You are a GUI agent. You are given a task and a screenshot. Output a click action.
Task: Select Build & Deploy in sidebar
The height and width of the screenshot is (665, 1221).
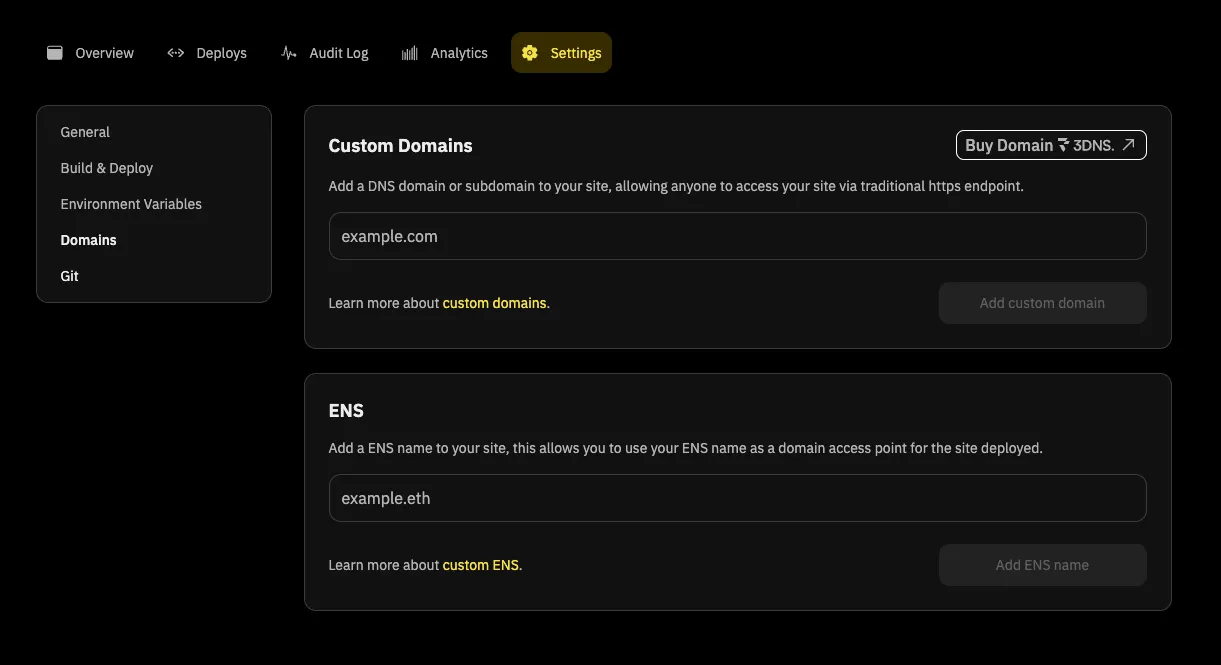point(107,168)
